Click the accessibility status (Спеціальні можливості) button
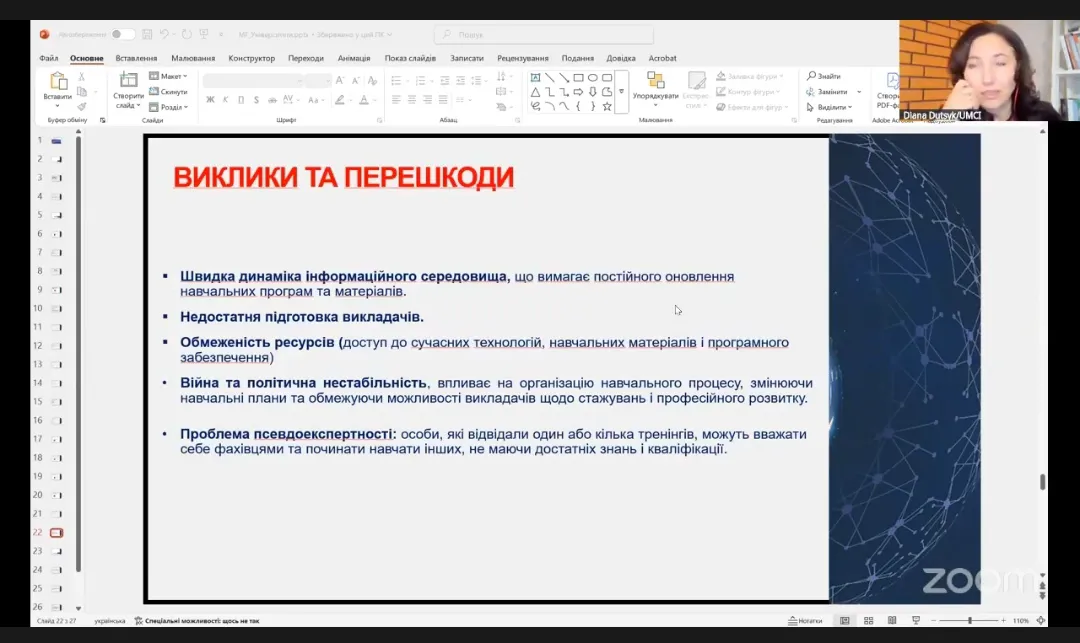Viewport: 1080px width, 643px height. 197,620
